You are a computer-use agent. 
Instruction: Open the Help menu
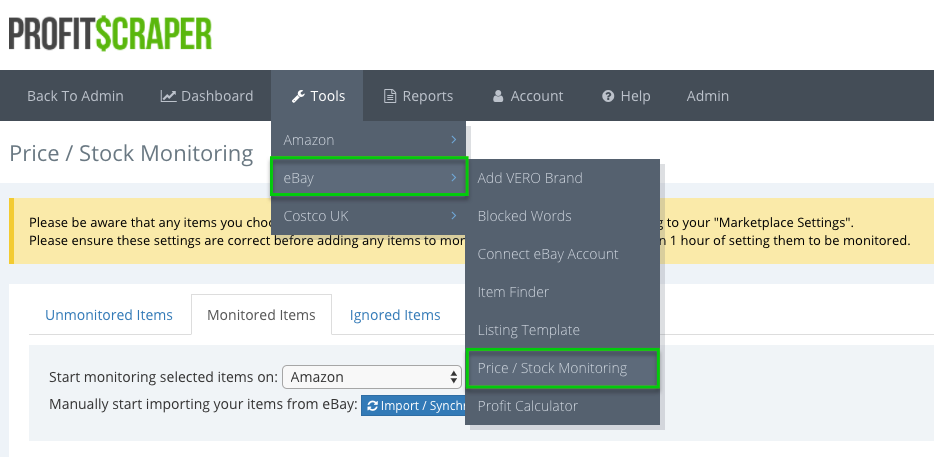[626, 96]
